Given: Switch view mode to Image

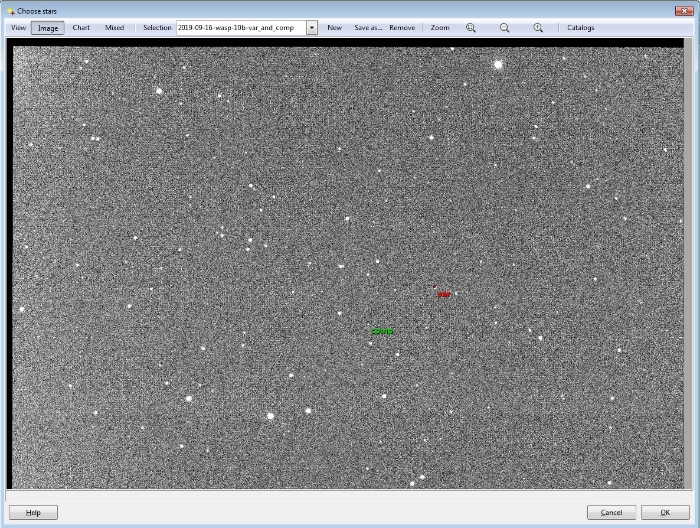Looking at the screenshot, I should click(x=47, y=28).
